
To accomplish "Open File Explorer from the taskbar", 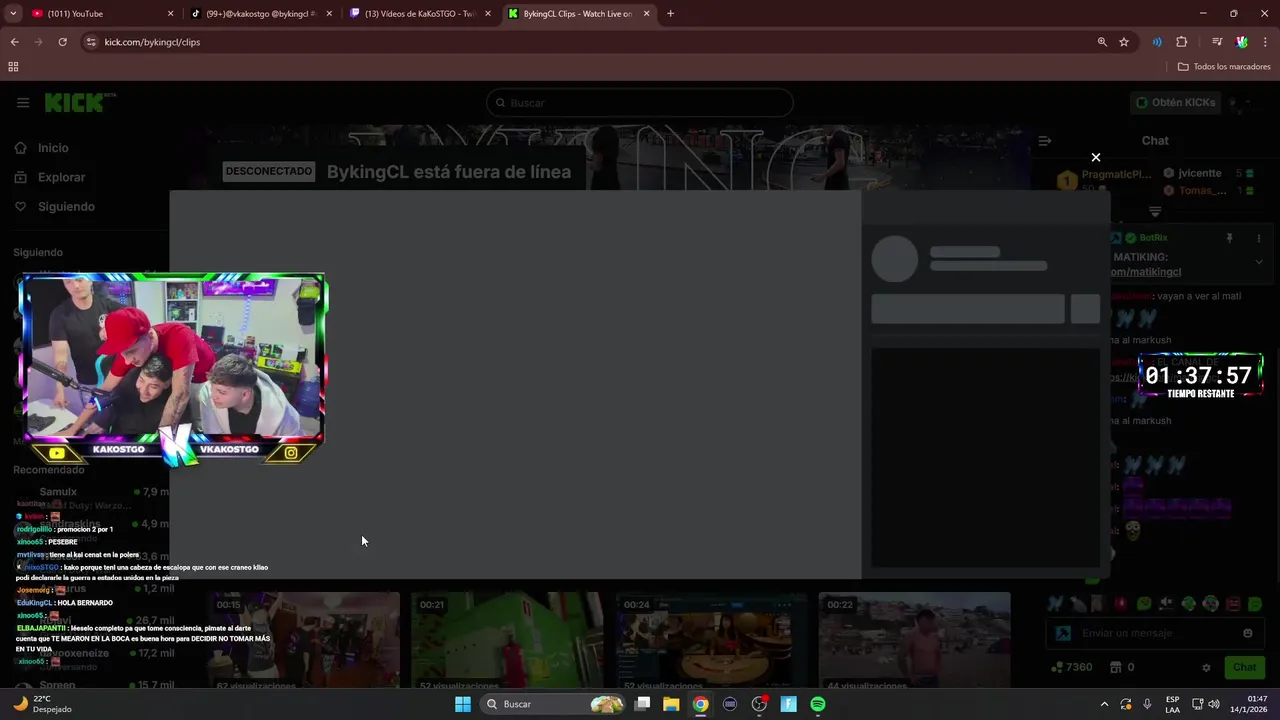I will [671, 704].
